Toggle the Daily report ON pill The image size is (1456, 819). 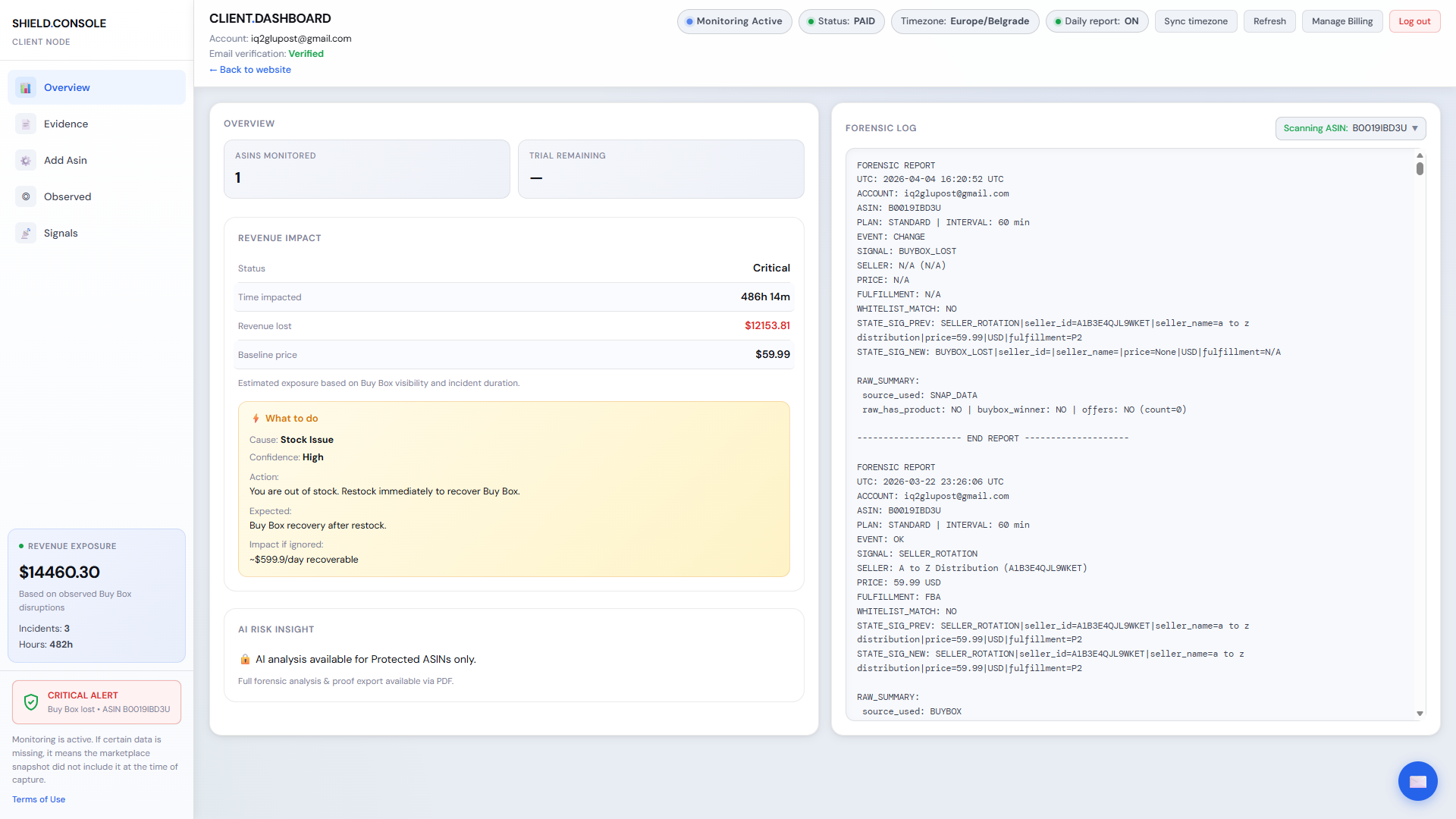(x=1097, y=21)
